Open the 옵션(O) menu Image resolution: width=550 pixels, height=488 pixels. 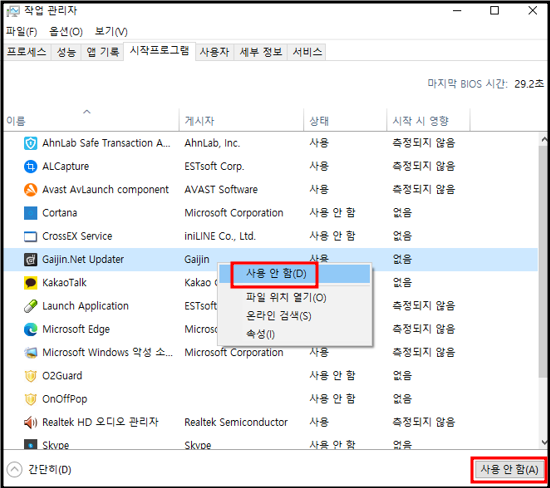click(66, 32)
